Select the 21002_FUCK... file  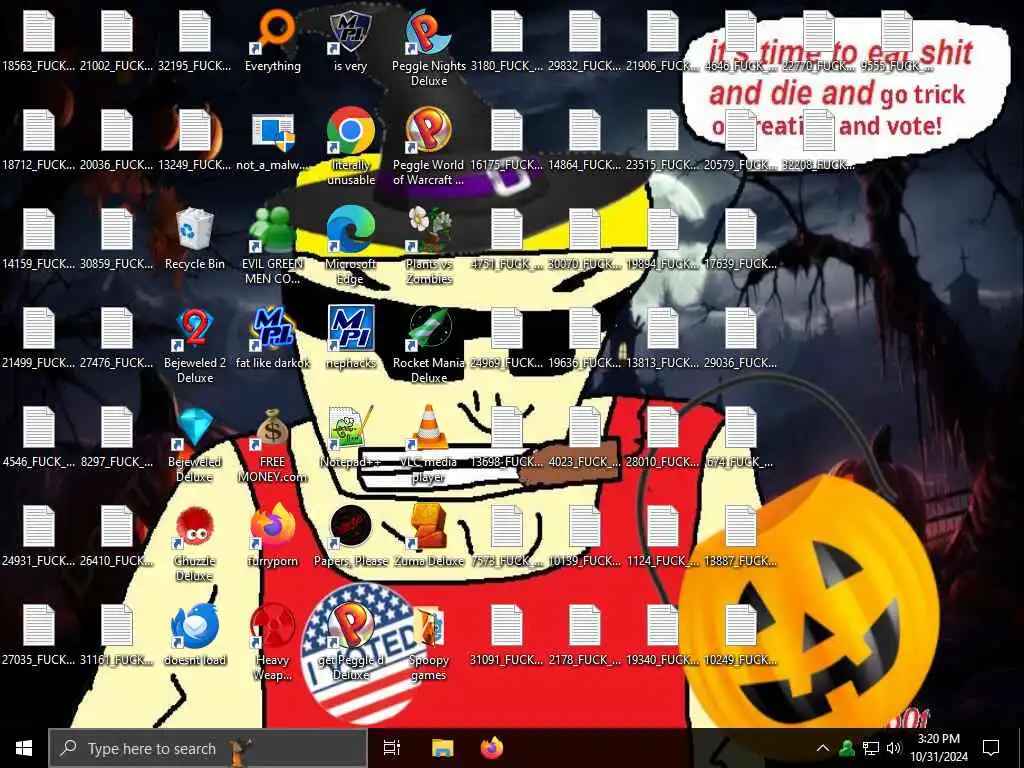click(117, 40)
